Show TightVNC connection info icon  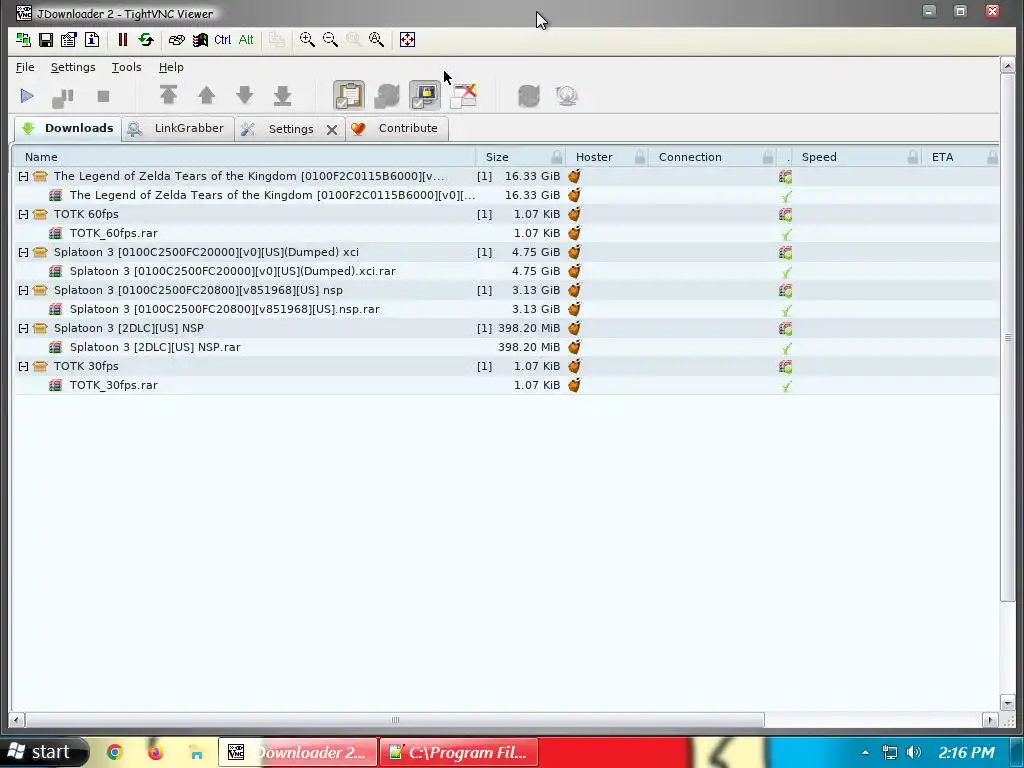[92, 40]
